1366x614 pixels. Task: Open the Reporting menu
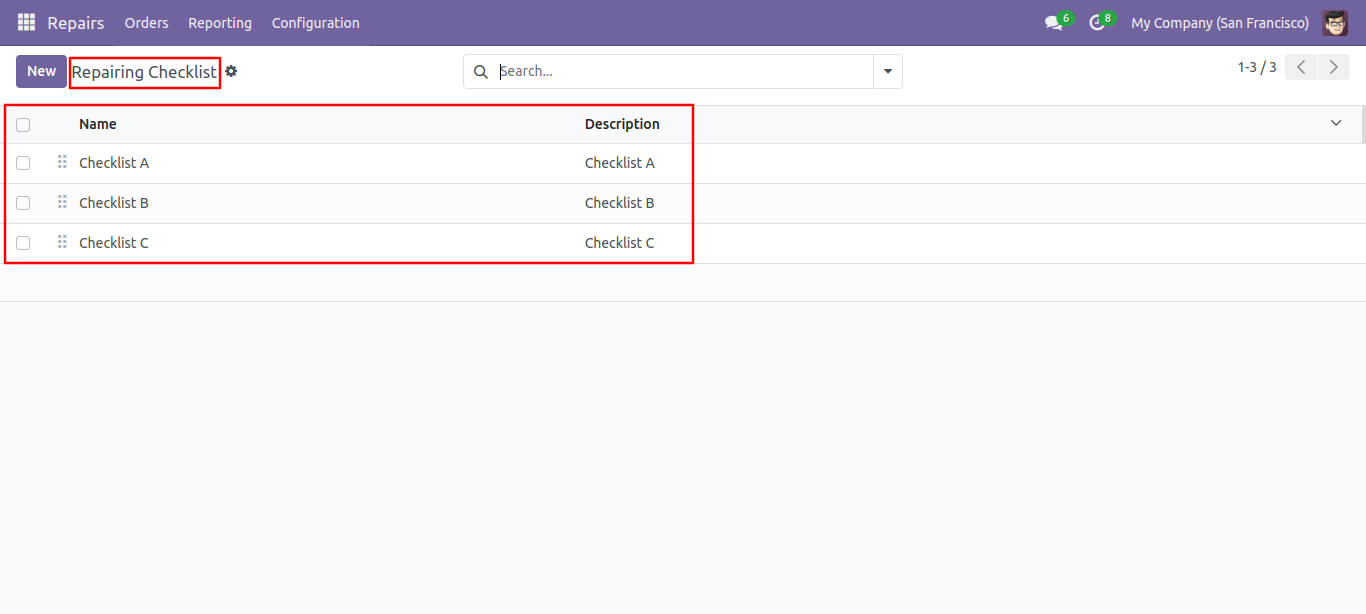pyautogui.click(x=220, y=23)
